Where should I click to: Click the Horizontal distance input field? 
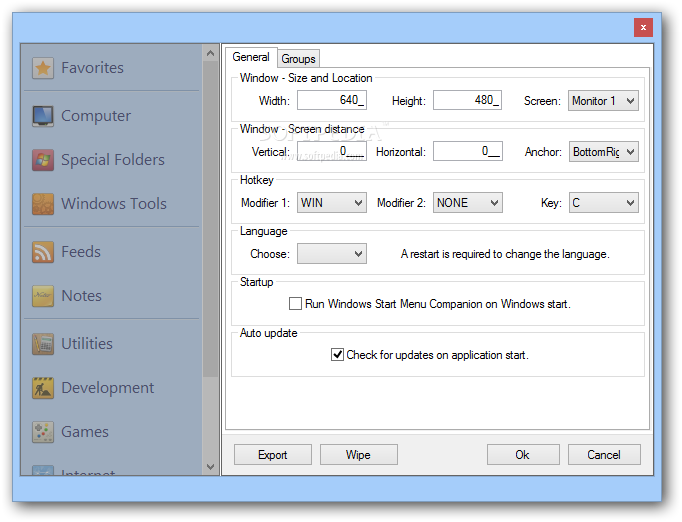(468, 151)
